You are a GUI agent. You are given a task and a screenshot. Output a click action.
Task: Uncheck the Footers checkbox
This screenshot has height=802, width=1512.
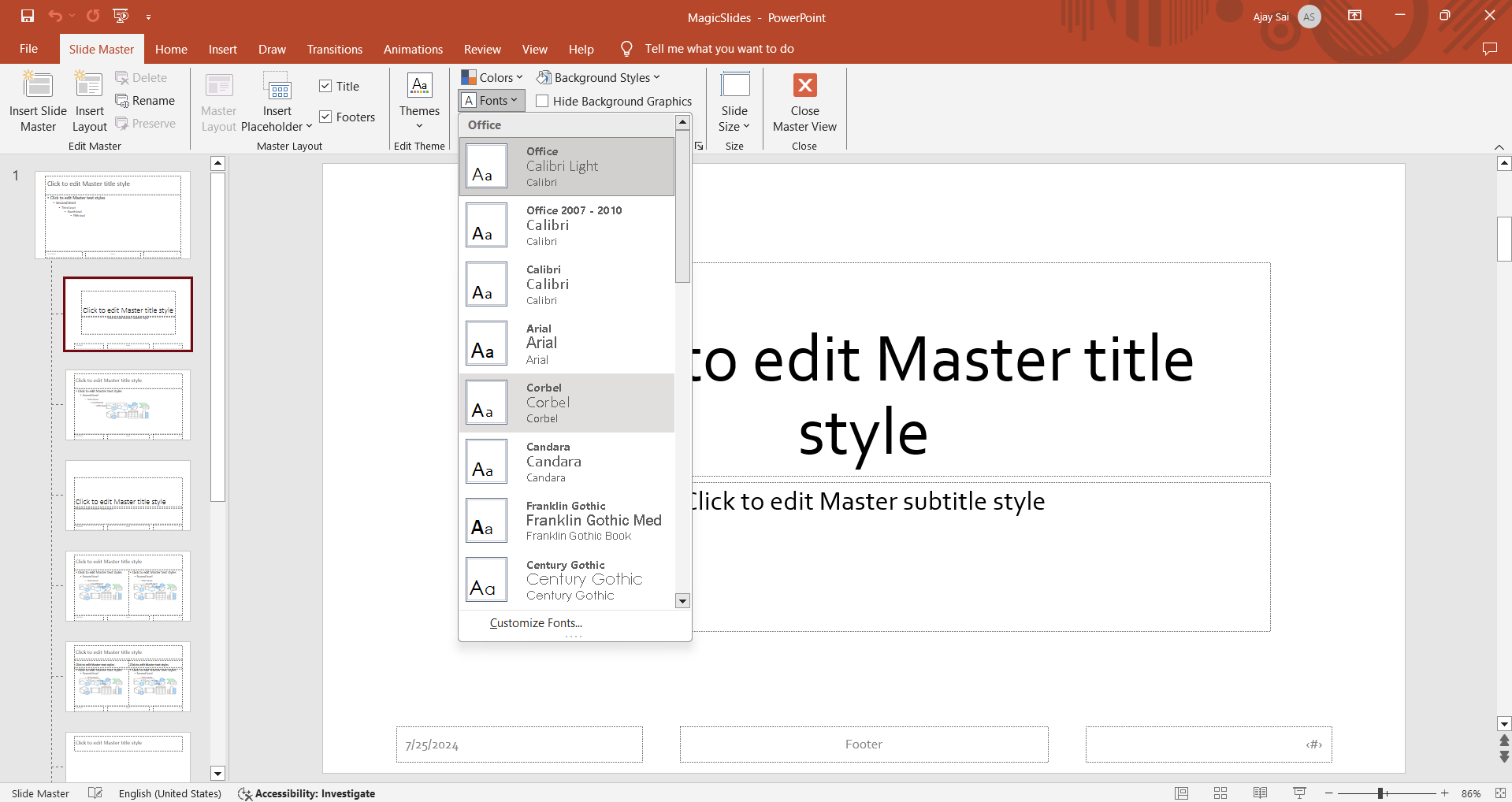(325, 117)
